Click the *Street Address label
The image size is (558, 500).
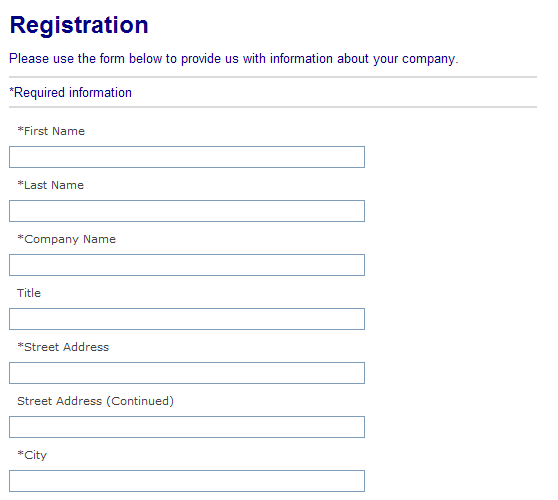pos(63,347)
